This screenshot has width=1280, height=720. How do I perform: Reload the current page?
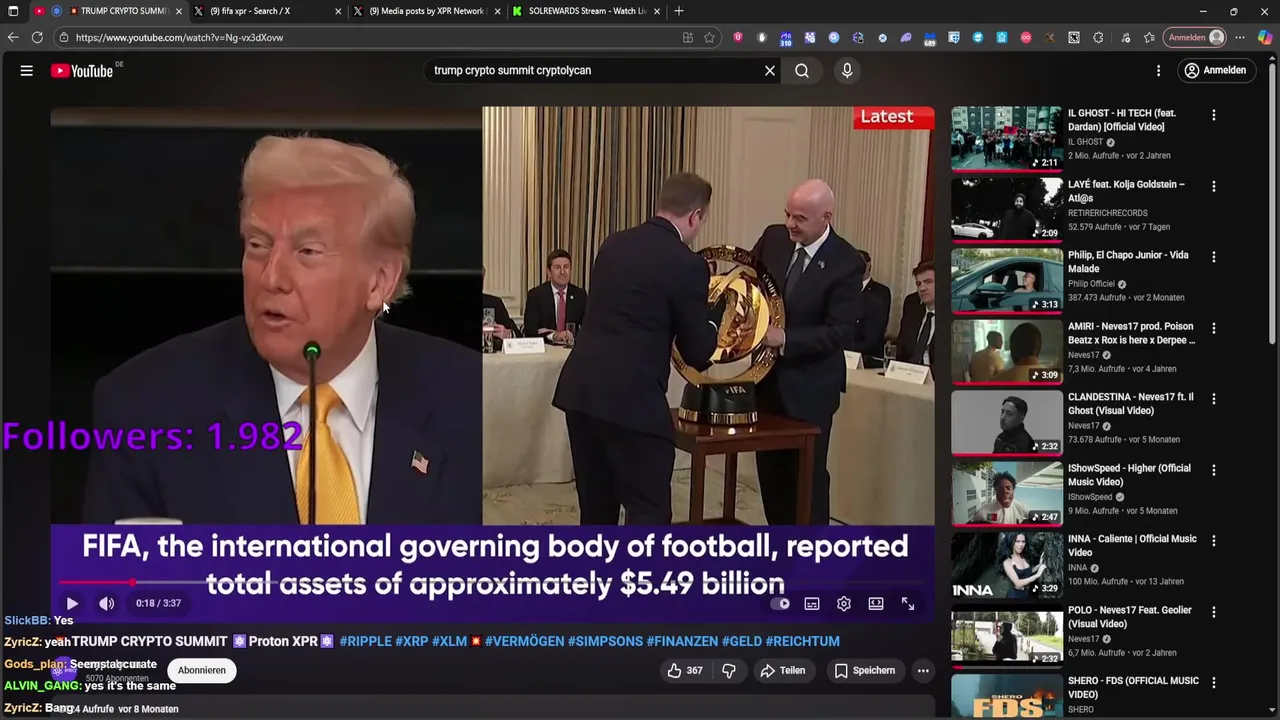pos(37,37)
